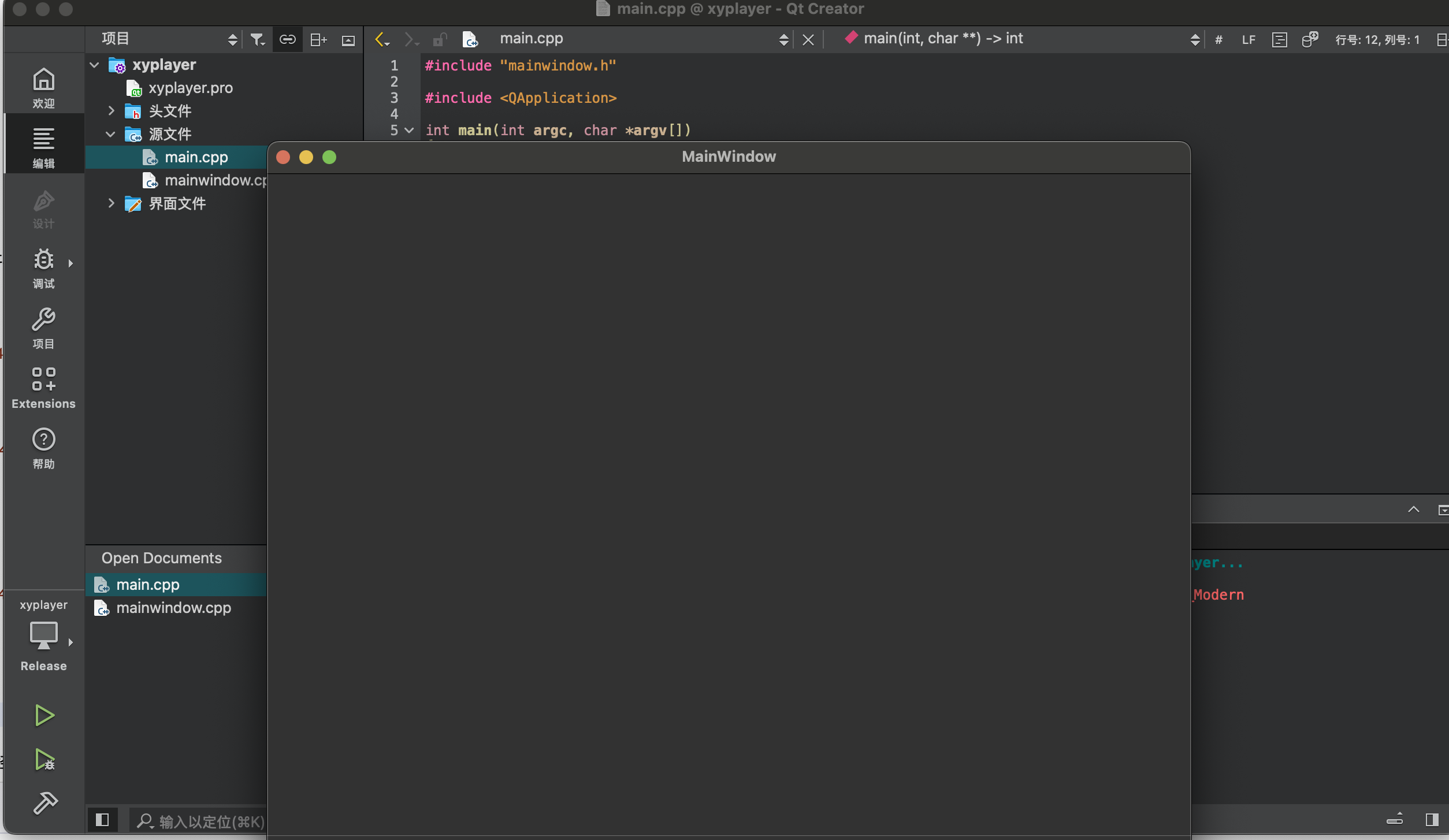Open the Welcome mode
The height and width of the screenshot is (840, 1449).
[44, 87]
